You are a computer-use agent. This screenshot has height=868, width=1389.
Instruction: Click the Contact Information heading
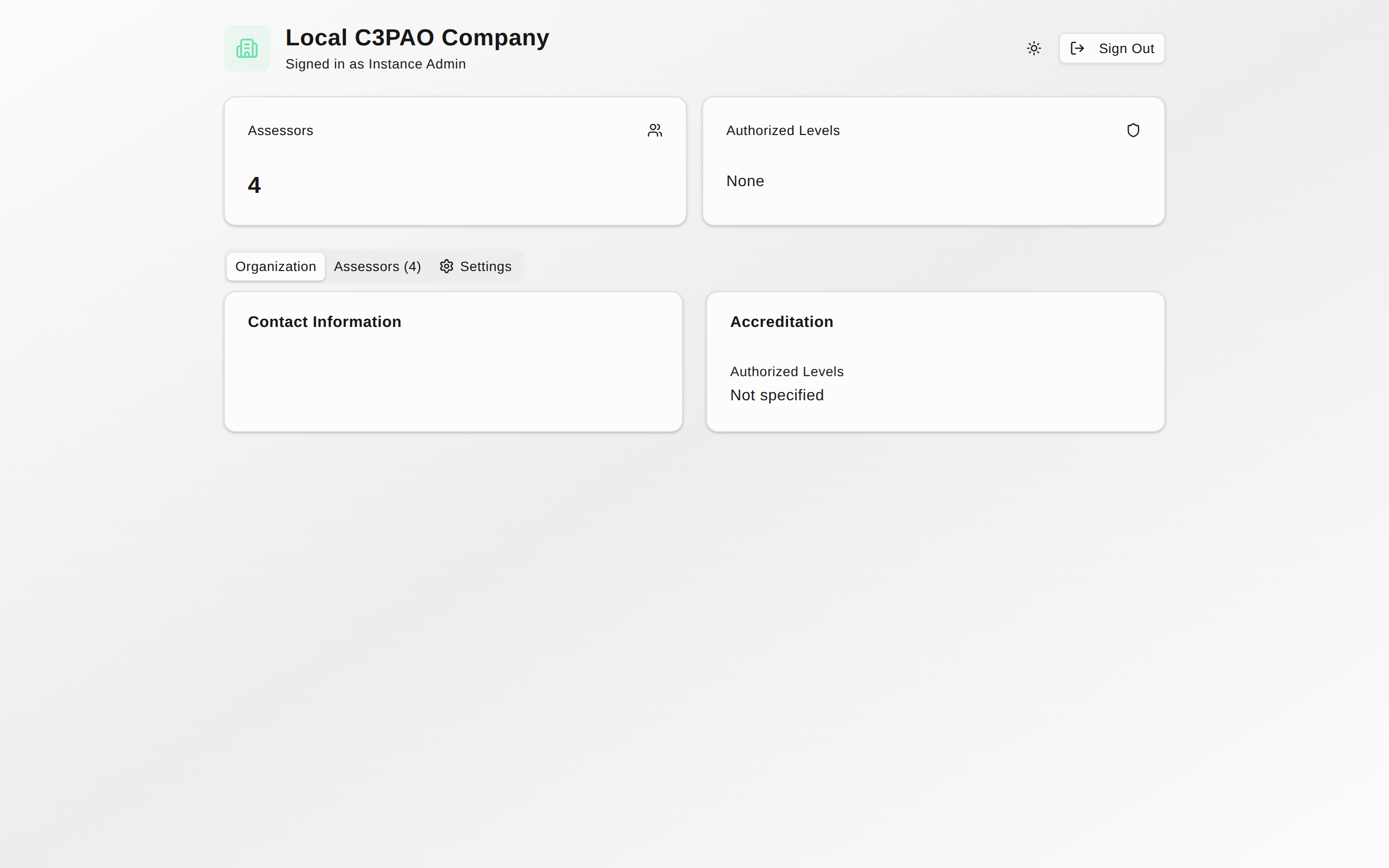pyautogui.click(x=324, y=322)
